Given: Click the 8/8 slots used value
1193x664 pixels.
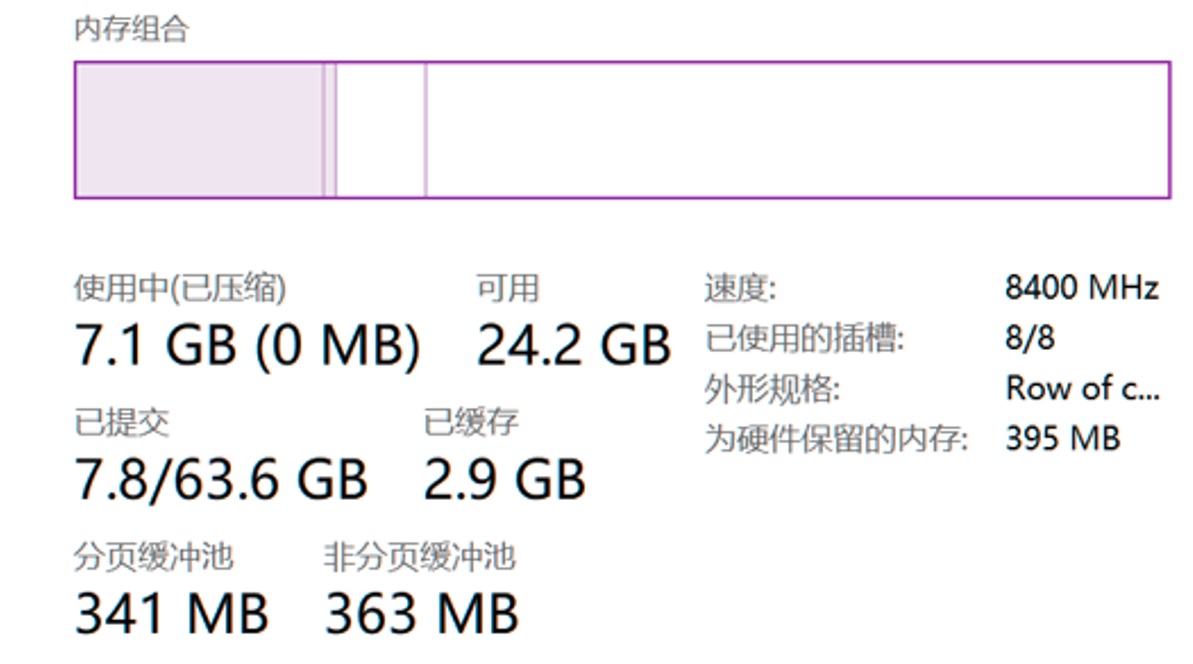Looking at the screenshot, I should [1032, 337].
